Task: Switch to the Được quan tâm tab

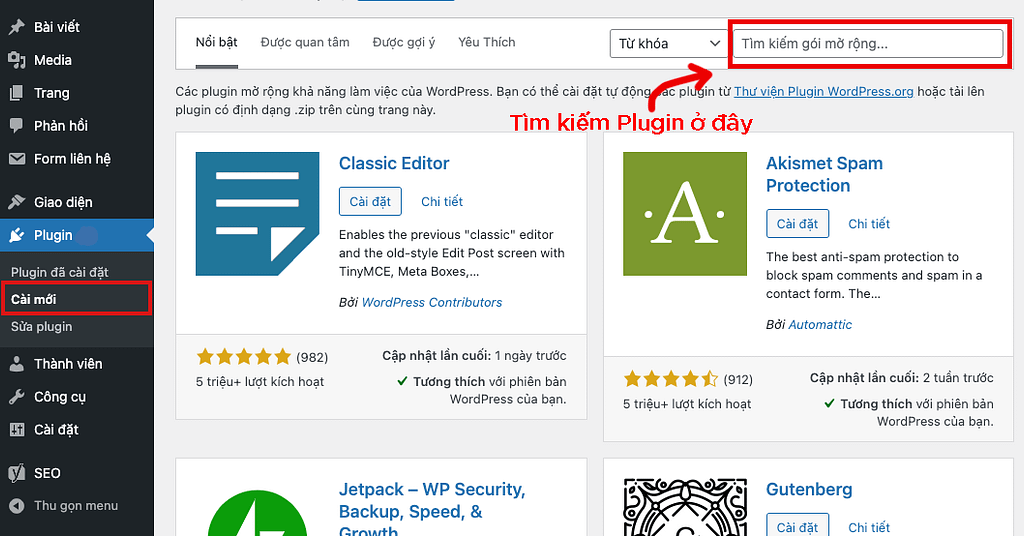Action: pyautogui.click(x=305, y=42)
